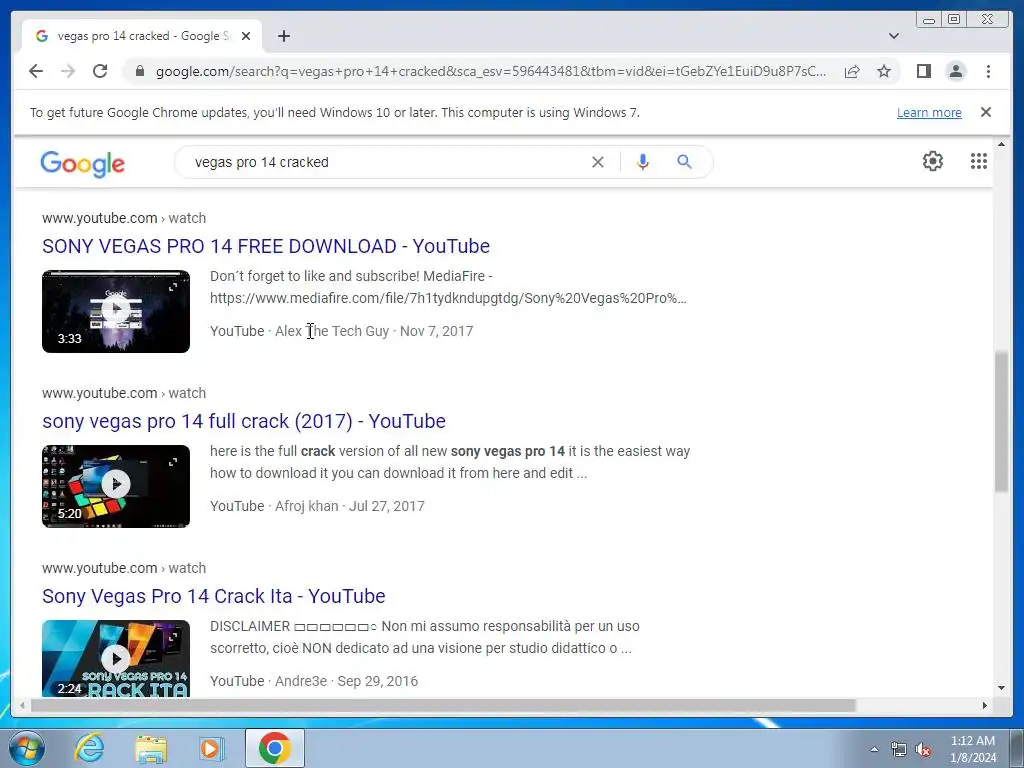
Task: Click the vertical scrollbar thumb
Action: coord(1001,421)
